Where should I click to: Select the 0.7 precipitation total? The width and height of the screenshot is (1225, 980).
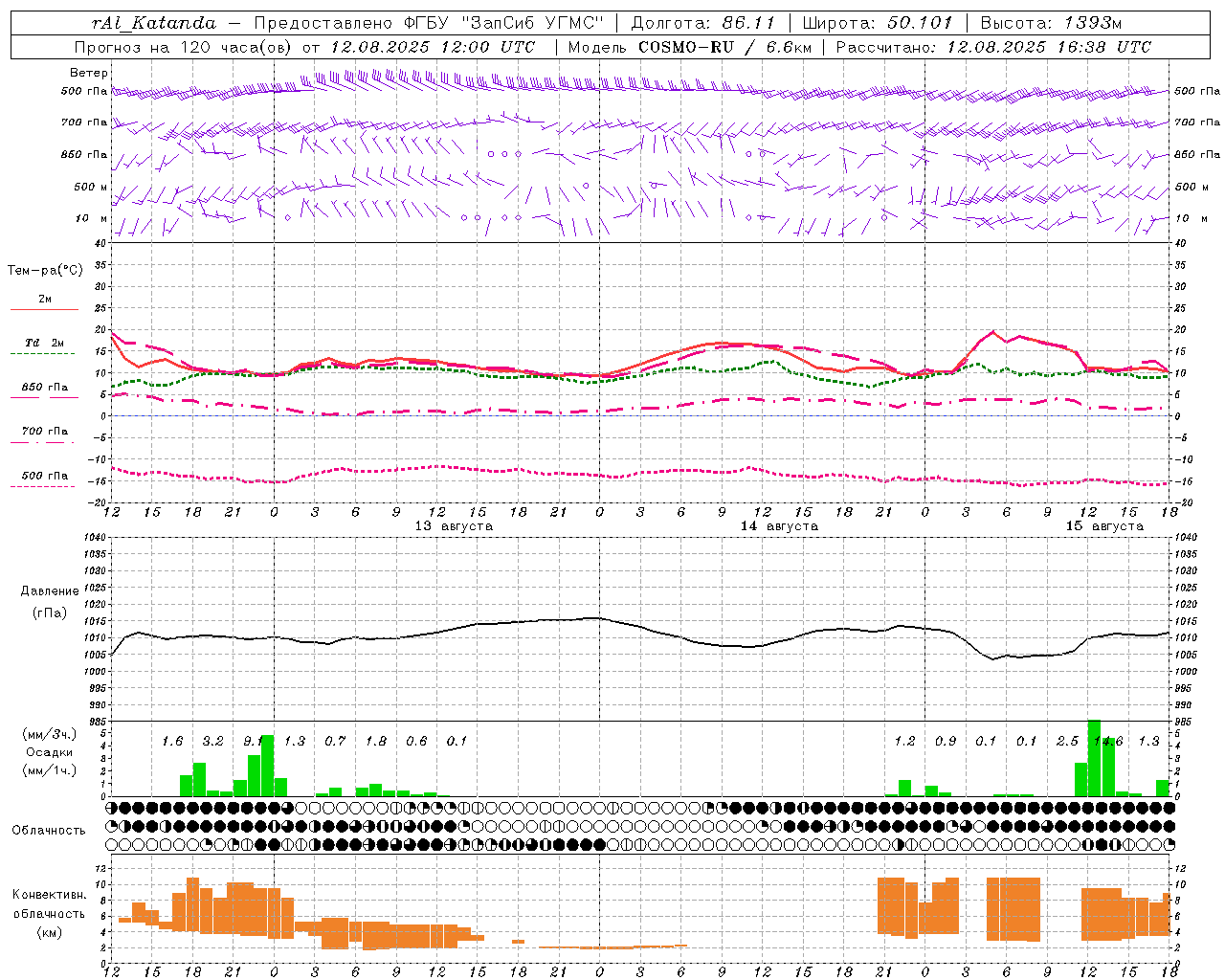335,742
